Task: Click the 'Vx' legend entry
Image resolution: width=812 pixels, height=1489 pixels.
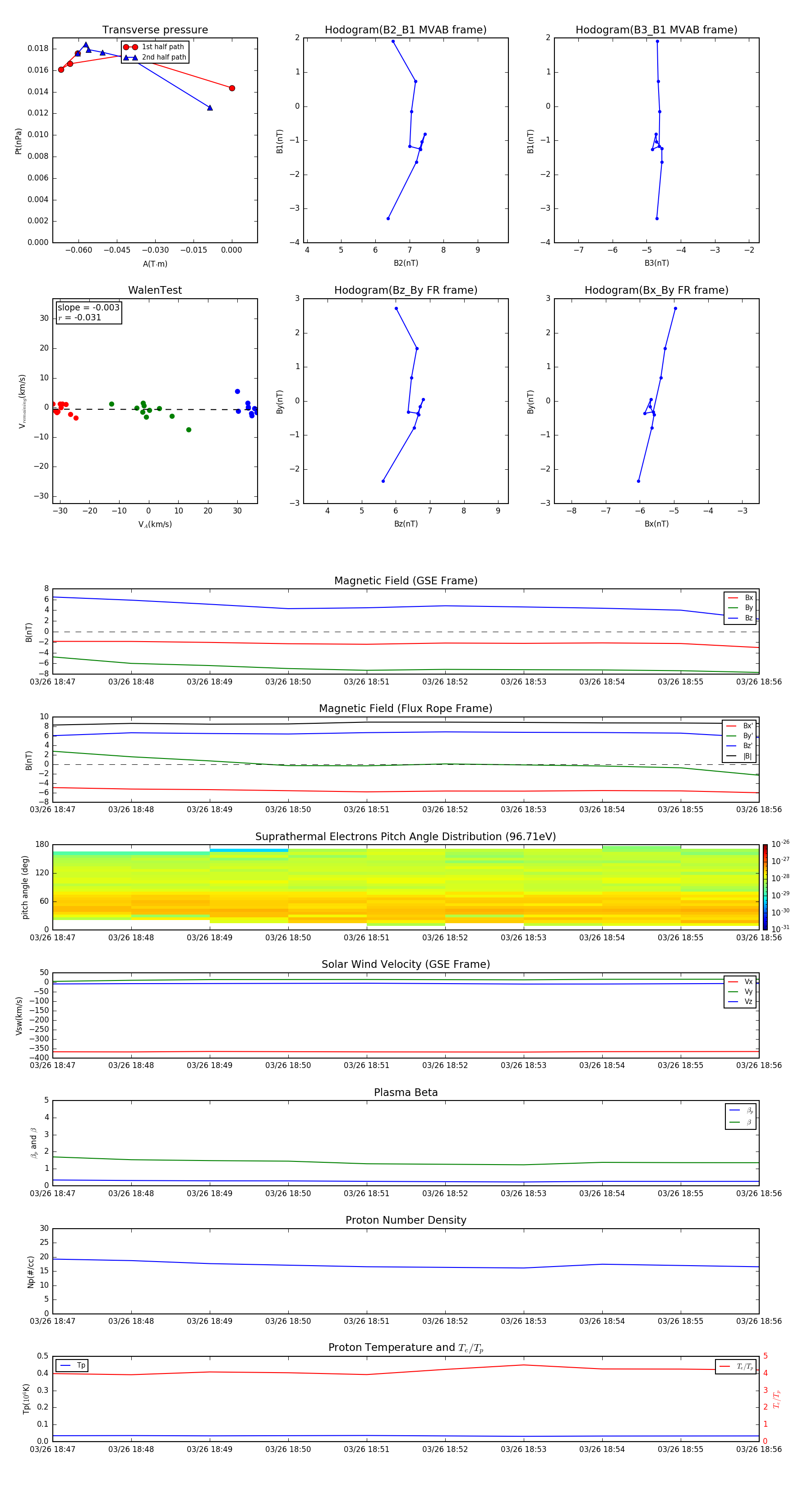Action: 740,981
